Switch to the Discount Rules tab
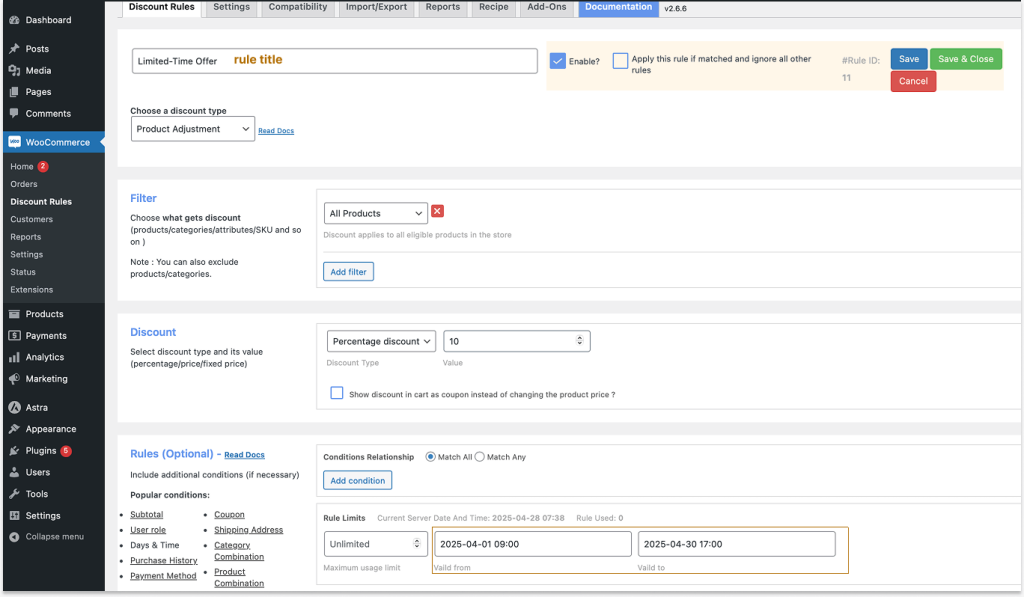This screenshot has height=597, width=1024. click(162, 7)
